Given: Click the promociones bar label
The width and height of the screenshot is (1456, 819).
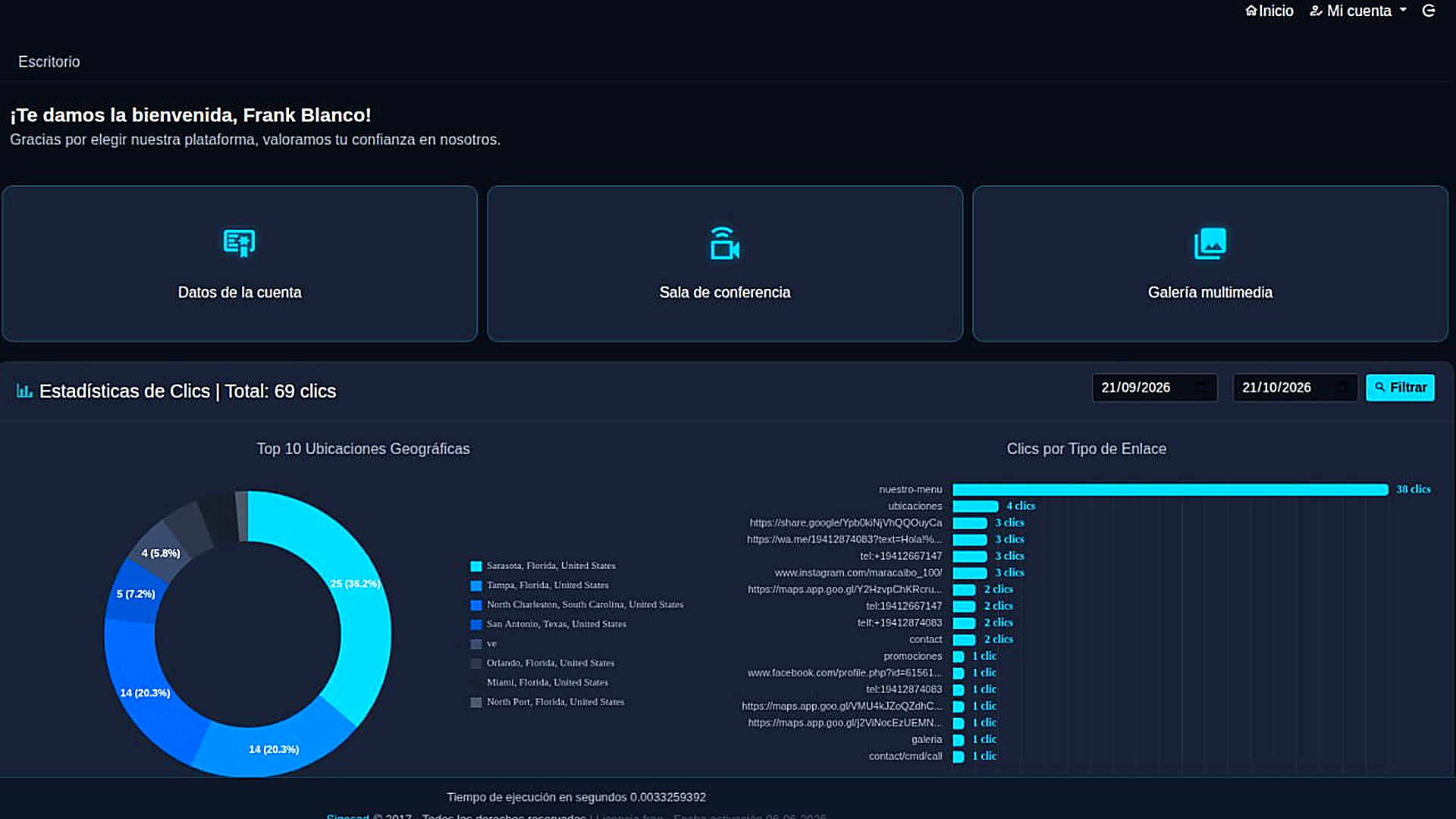Looking at the screenshot, I should click(x=913, y=657).
